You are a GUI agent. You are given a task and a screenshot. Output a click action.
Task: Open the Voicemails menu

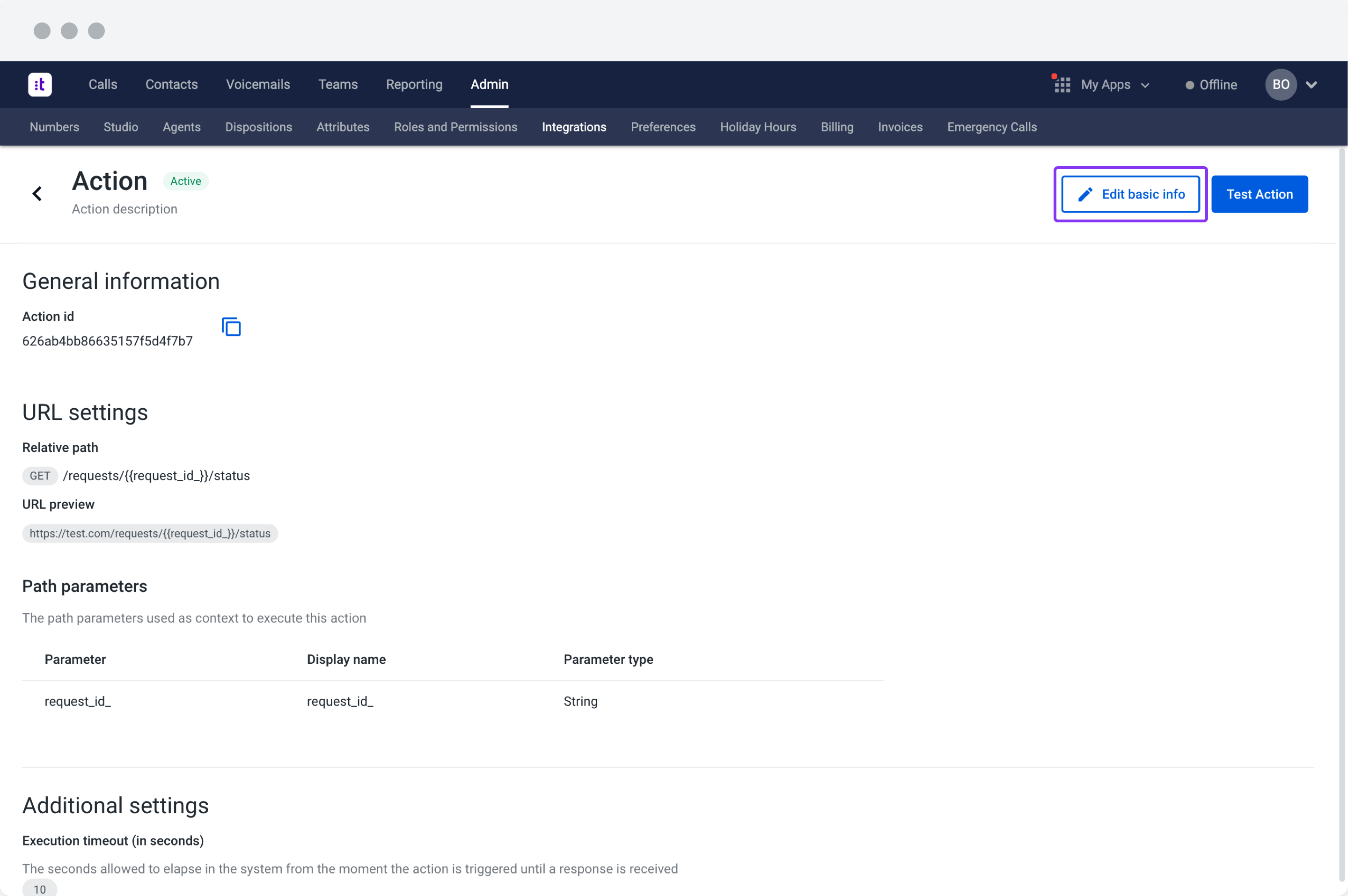click(x=257, y=85)
